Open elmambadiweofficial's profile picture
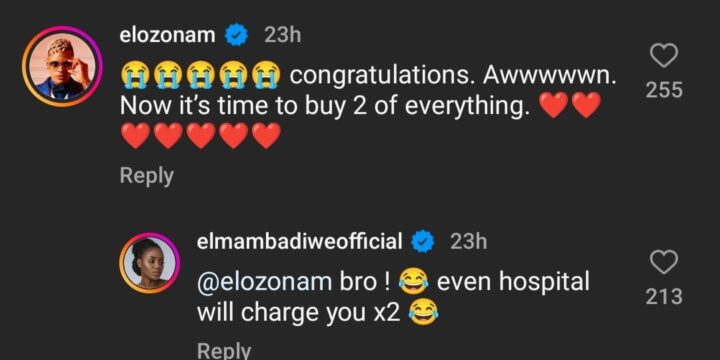The image size is (720, 360). 150,263
